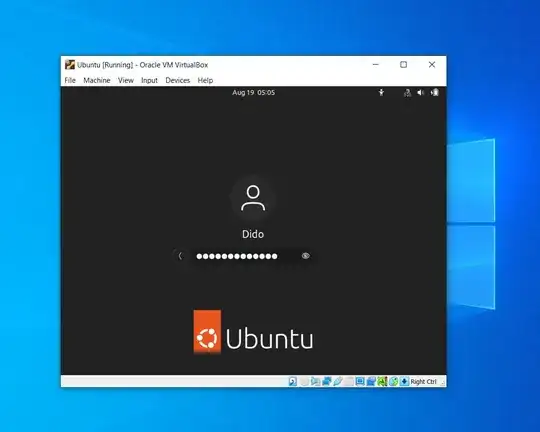Close the Ubuntu VirtualBox window
The image size is (540, 432).
coord(432,64)
